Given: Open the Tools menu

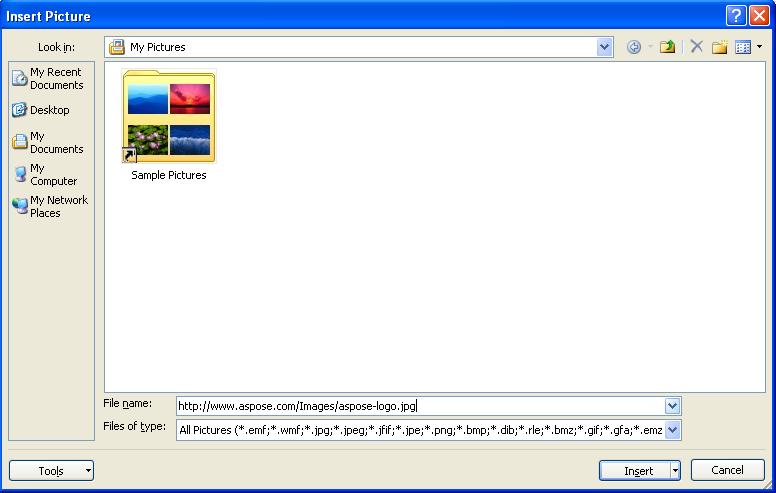Looking at the screenshot, I should 51,470.
